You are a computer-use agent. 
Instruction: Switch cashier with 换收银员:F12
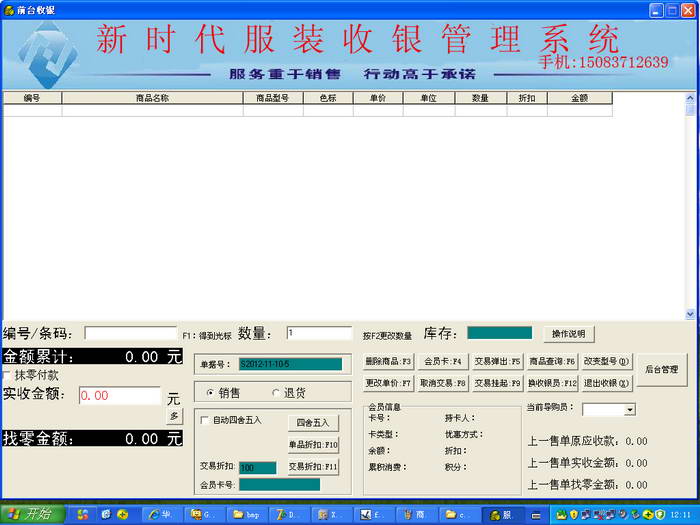[x=552, y=383]
